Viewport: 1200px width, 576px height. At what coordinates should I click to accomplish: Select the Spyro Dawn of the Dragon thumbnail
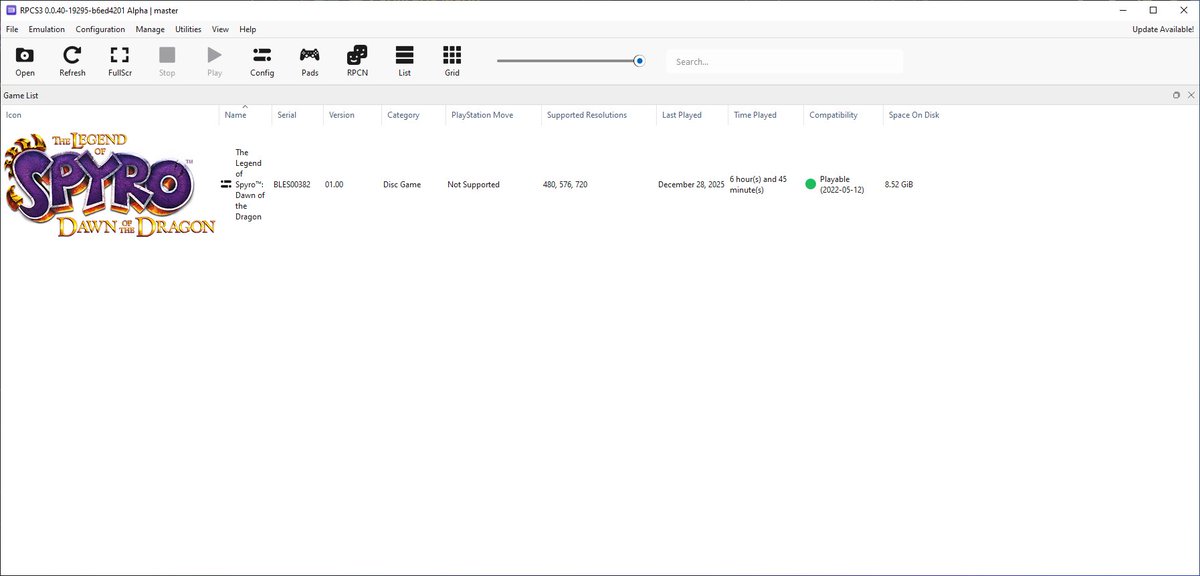tap(110, 184)
